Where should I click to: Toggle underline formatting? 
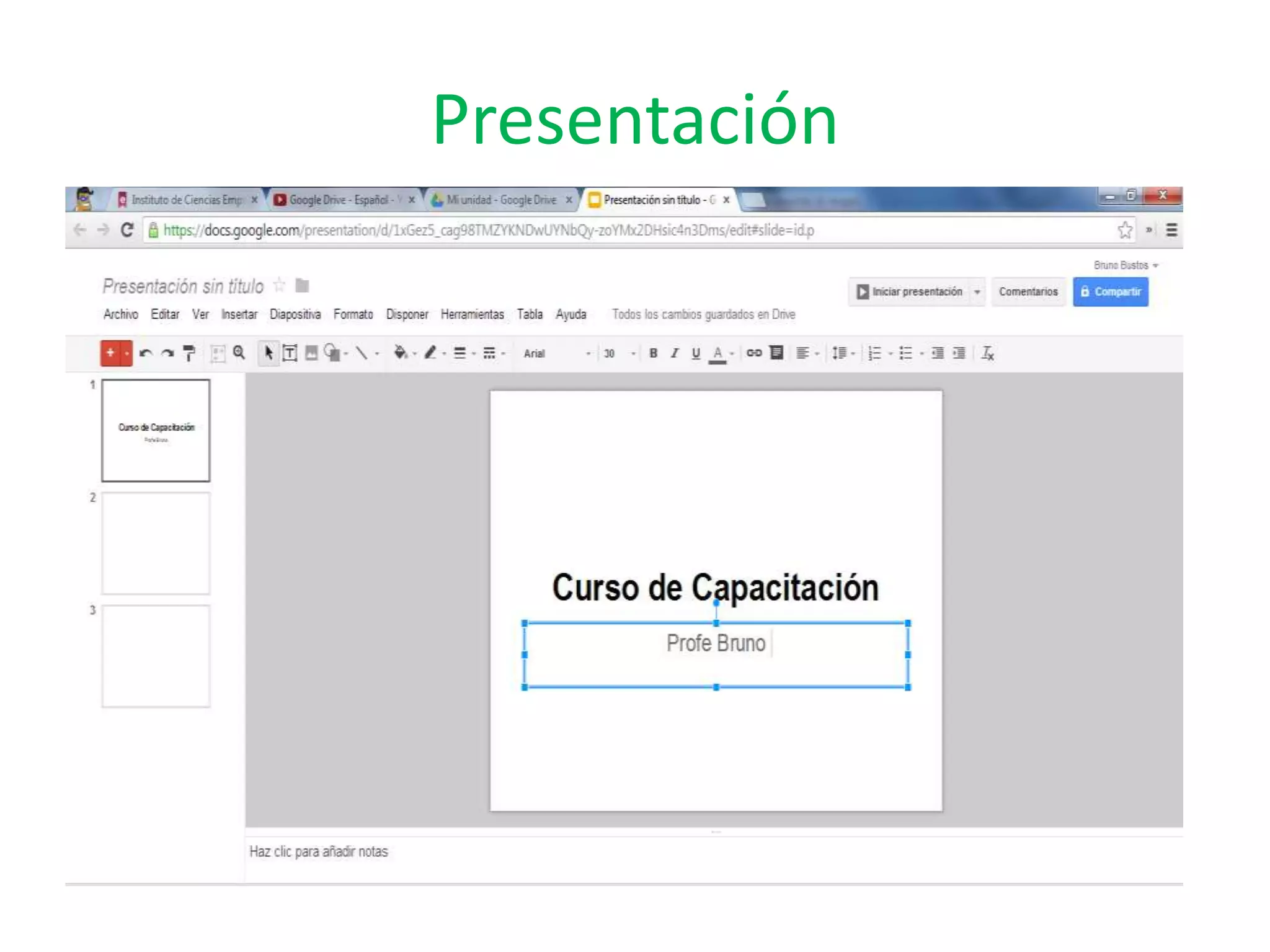click(696, 353)
